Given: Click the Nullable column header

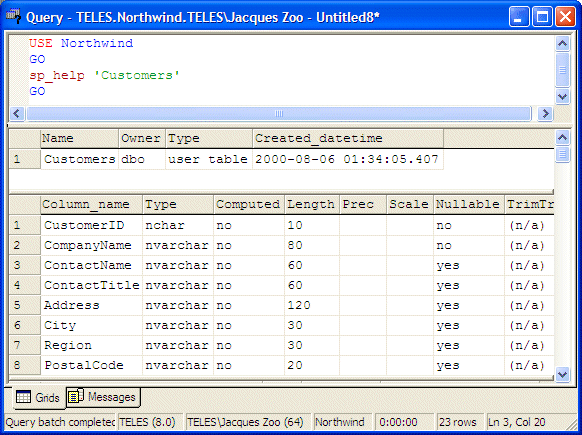Looking at the screenshot, I should tap(469, 205).
